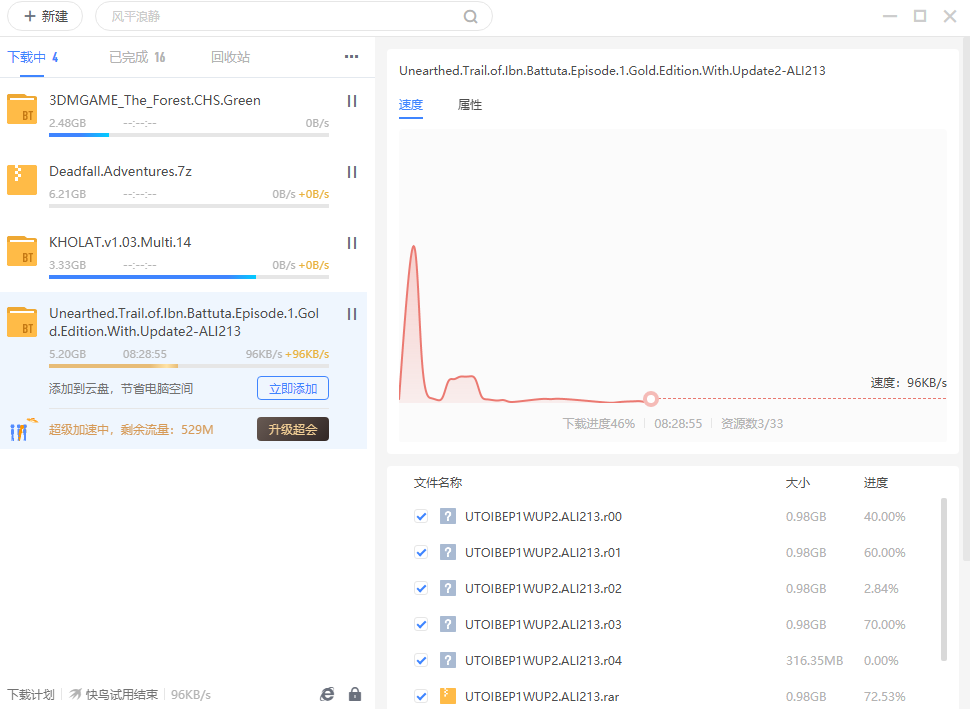The image size is (970, 709).
Task: Open the 回收站 tab
Action: (230, 57)
